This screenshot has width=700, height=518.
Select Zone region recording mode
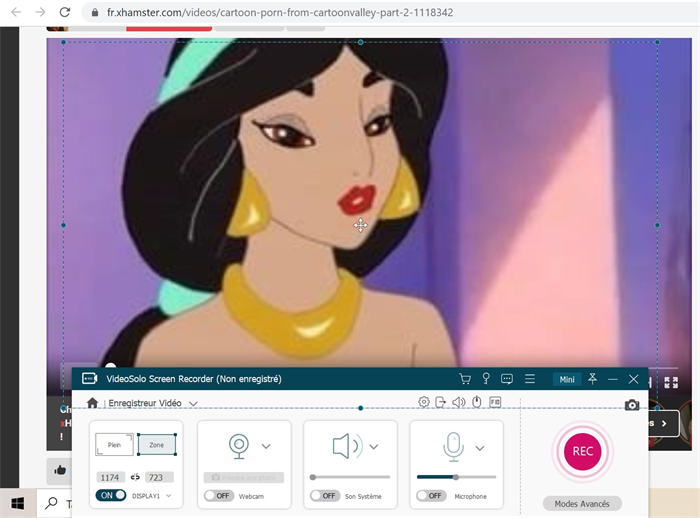[157, 445]
